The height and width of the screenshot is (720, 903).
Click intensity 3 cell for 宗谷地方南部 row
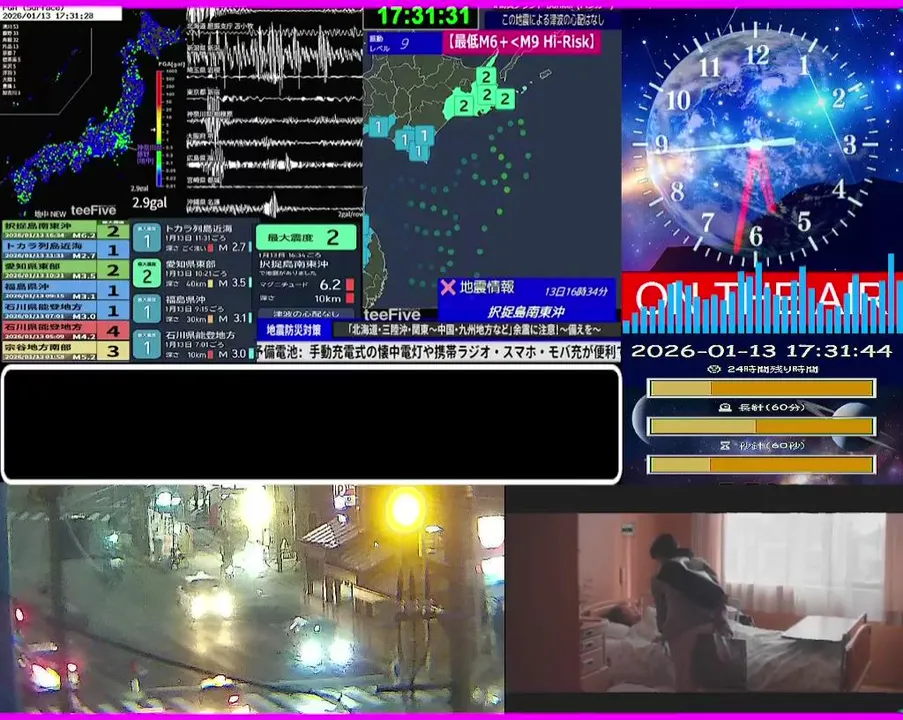pos(113,351)
